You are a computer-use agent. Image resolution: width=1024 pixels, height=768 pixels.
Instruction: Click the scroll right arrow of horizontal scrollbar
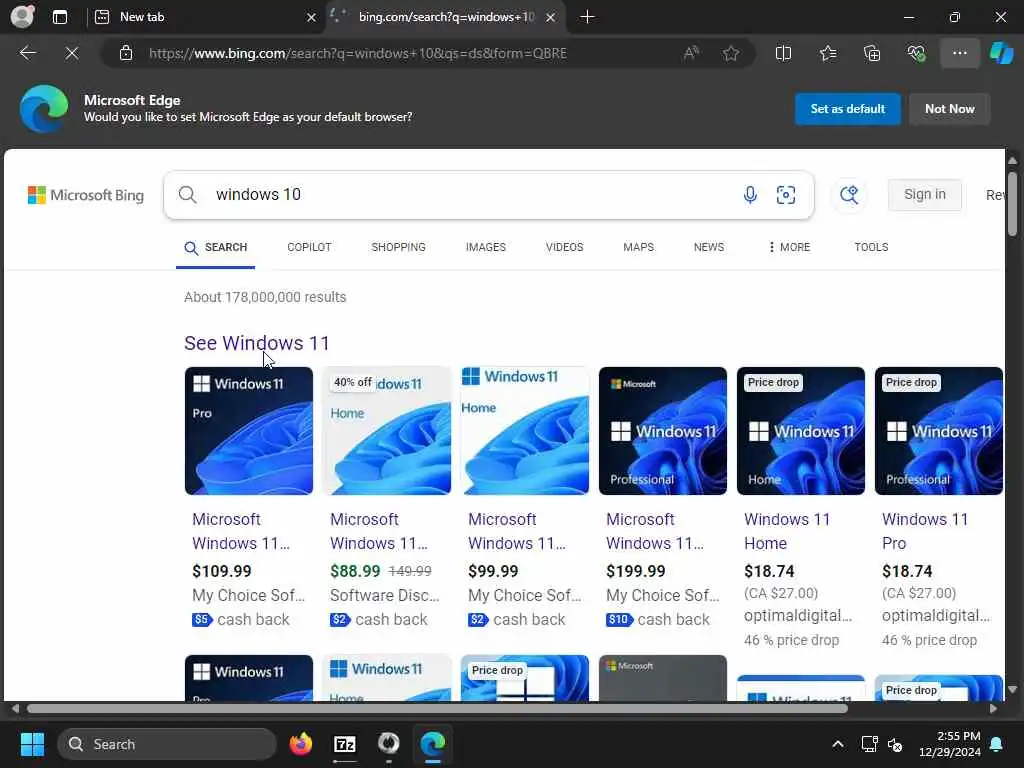point(993,709)
